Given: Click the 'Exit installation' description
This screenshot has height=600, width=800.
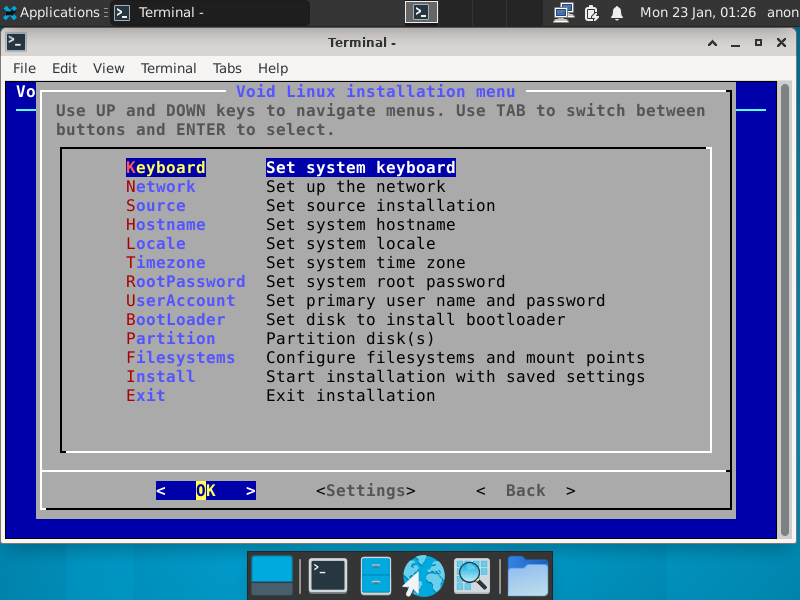Looking at the screenshot, I should [x=351, y=395].
